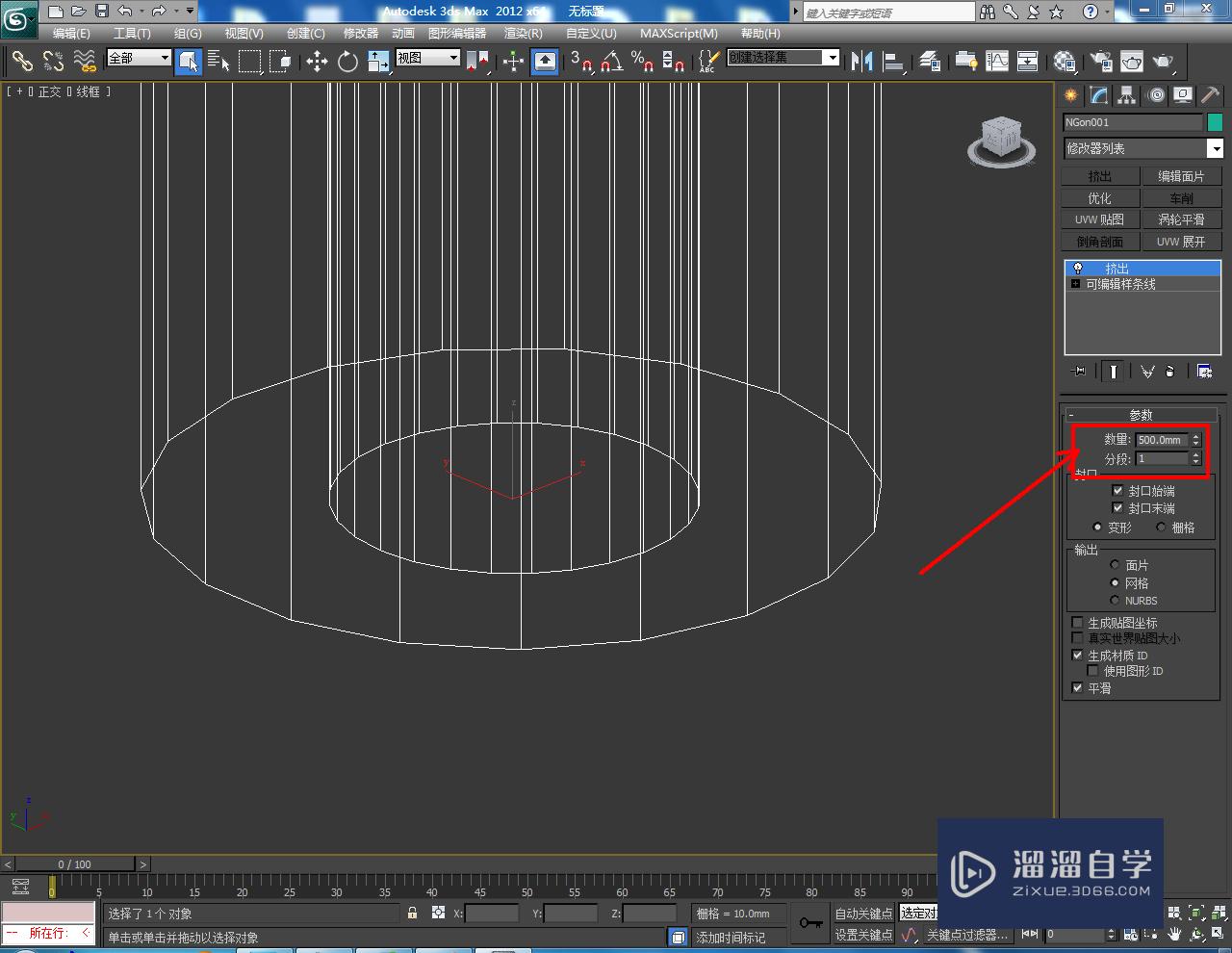This screenshot has height=953, width=1232.
Task: Open the Select by Name tool
Action: [218, 62]
